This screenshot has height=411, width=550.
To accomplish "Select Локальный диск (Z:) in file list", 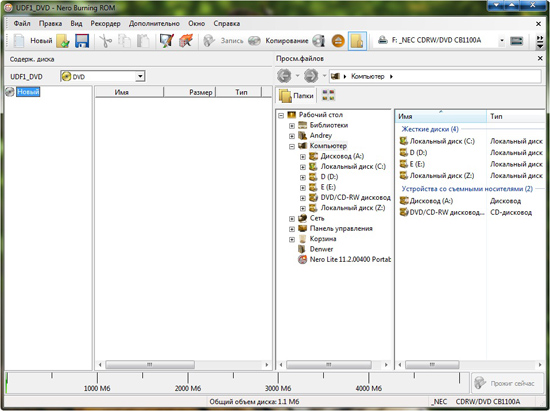I will point(437,176).
